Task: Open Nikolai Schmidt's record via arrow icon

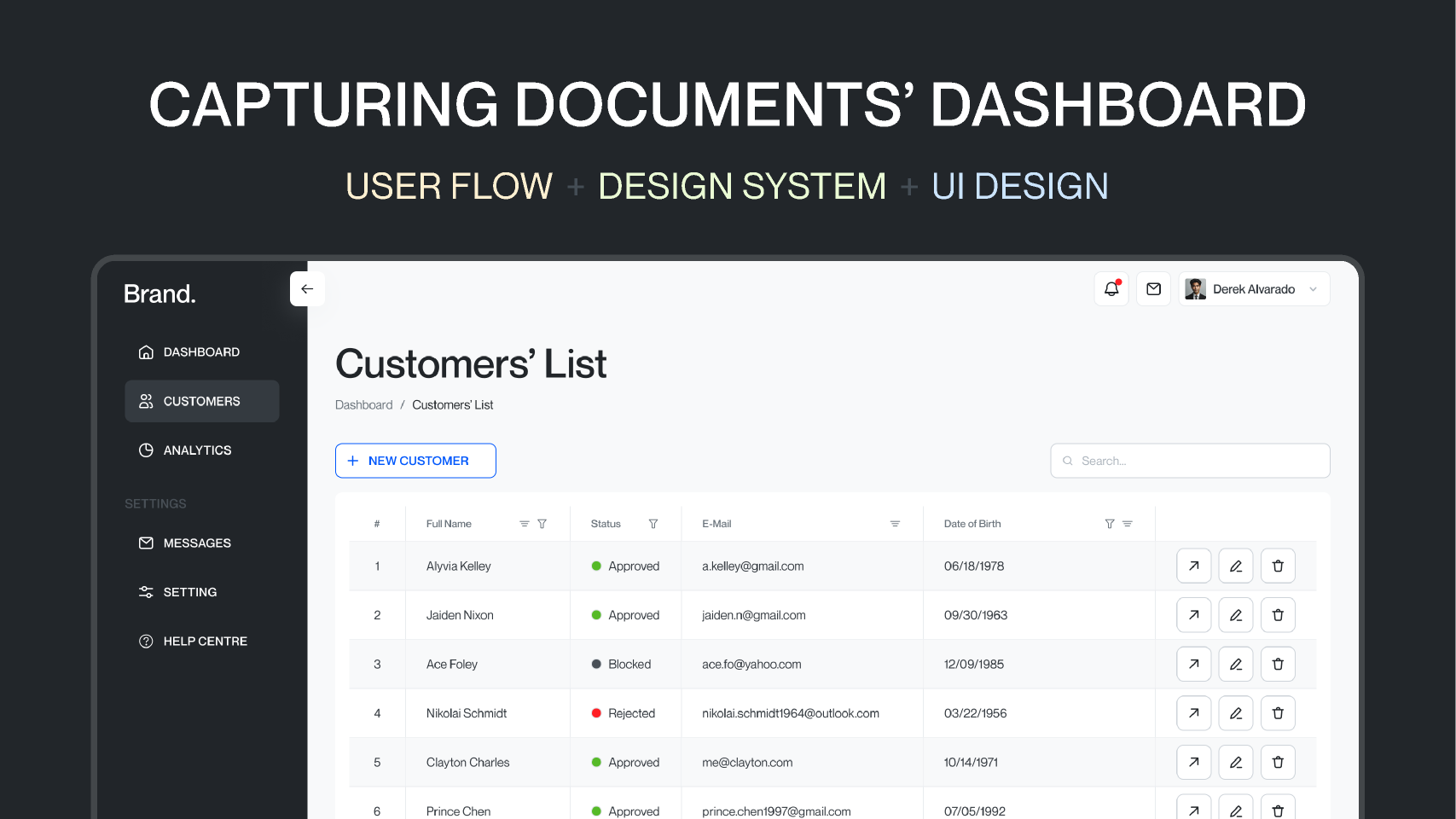Action: tap(1193, 713)
